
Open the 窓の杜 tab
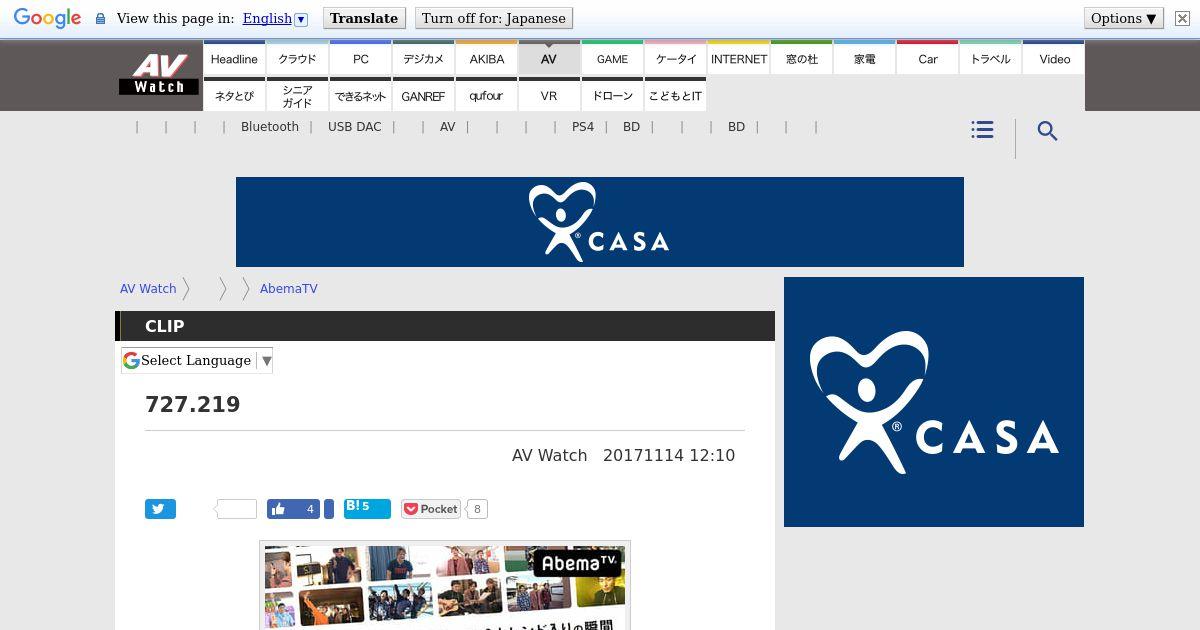802,58
